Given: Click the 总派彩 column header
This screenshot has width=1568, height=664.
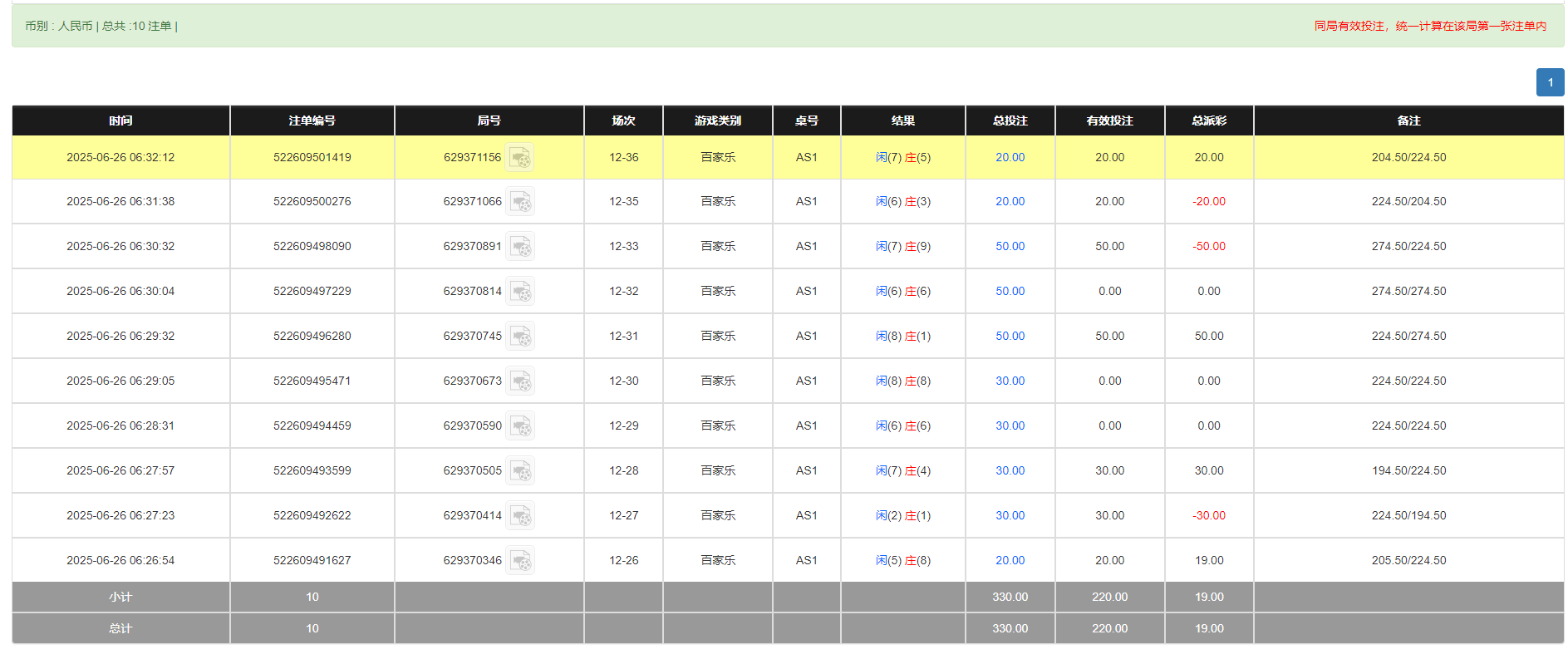Looking at the screenshot, I should 1208,121.
